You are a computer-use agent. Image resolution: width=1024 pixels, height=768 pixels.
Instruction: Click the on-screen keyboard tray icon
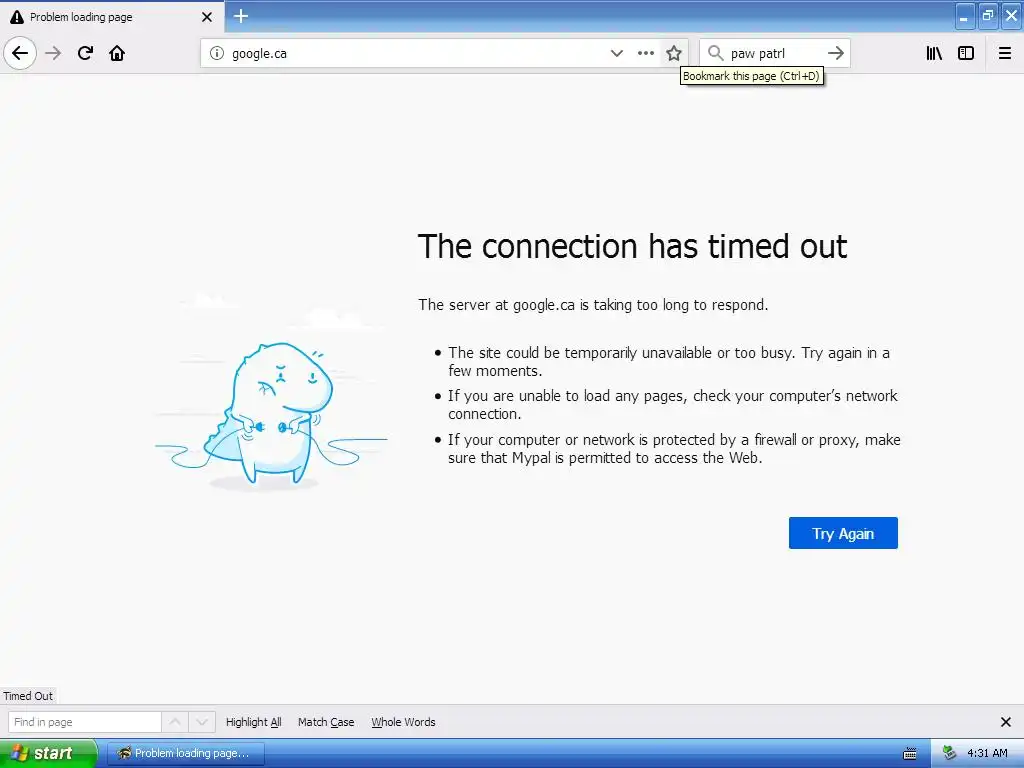[910, 754]
